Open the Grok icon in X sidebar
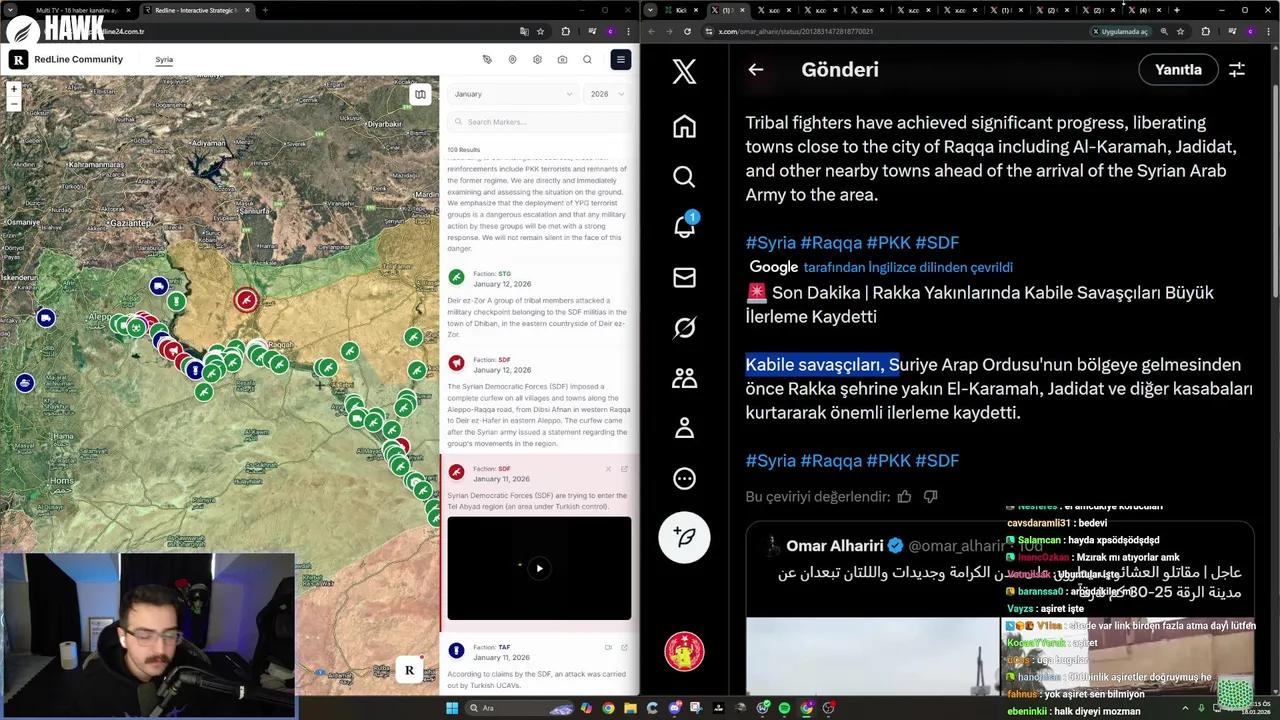 684,327
